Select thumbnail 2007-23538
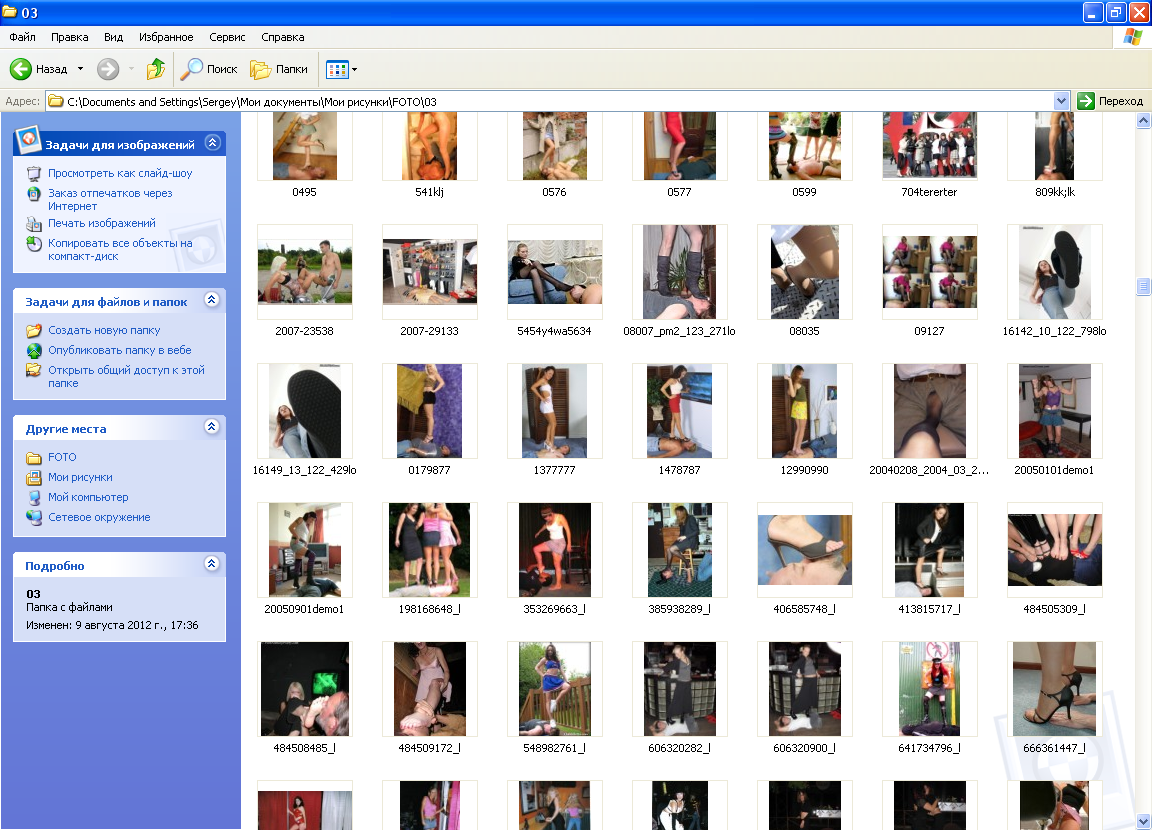The image size is (1152, 830). click(x=305, y=272)
